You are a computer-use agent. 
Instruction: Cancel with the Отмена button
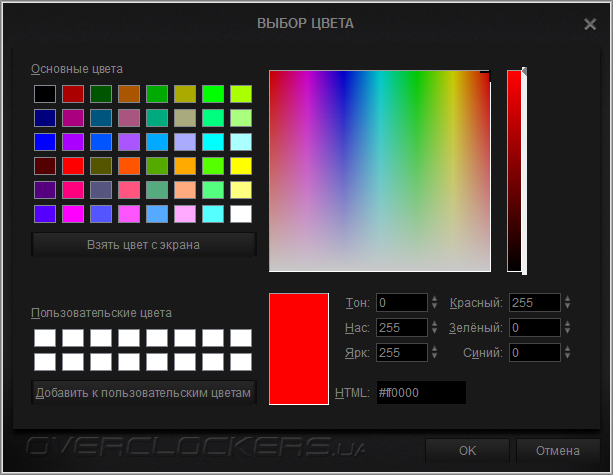pos(558,450)
